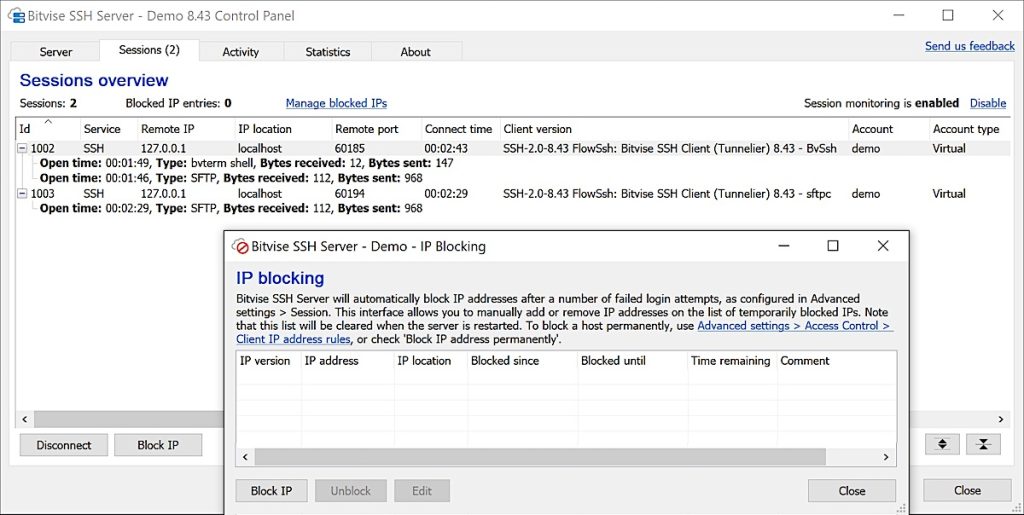The image size is (1024, 515).
Task: Collapse session 1003 tree row
Action: 23,194
